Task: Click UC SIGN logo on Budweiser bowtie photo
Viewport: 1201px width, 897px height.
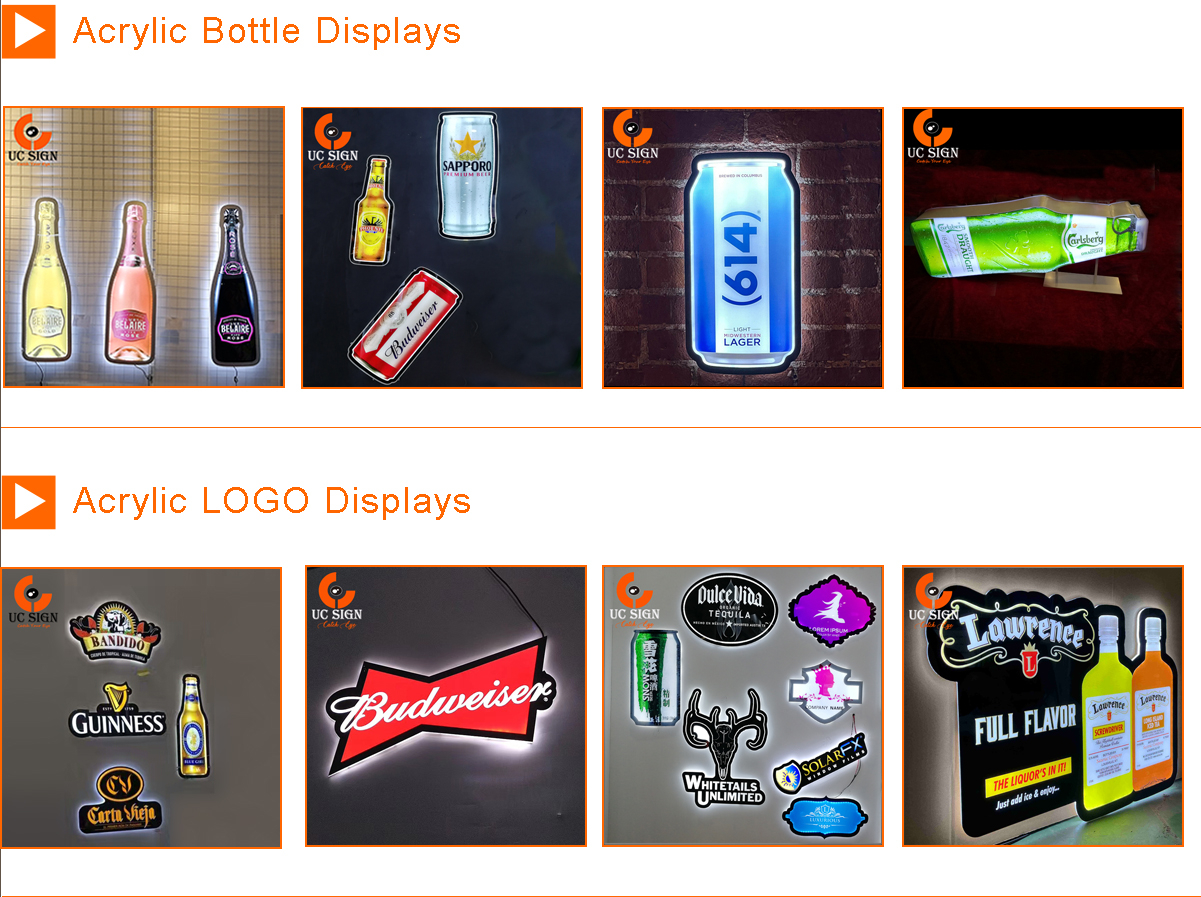Action: [336, 602]
